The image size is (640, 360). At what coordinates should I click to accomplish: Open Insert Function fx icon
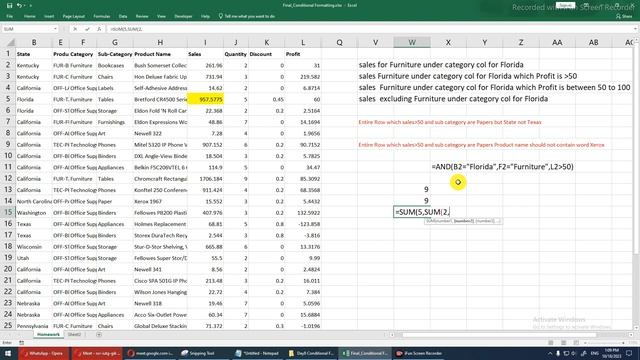[99, 29]
